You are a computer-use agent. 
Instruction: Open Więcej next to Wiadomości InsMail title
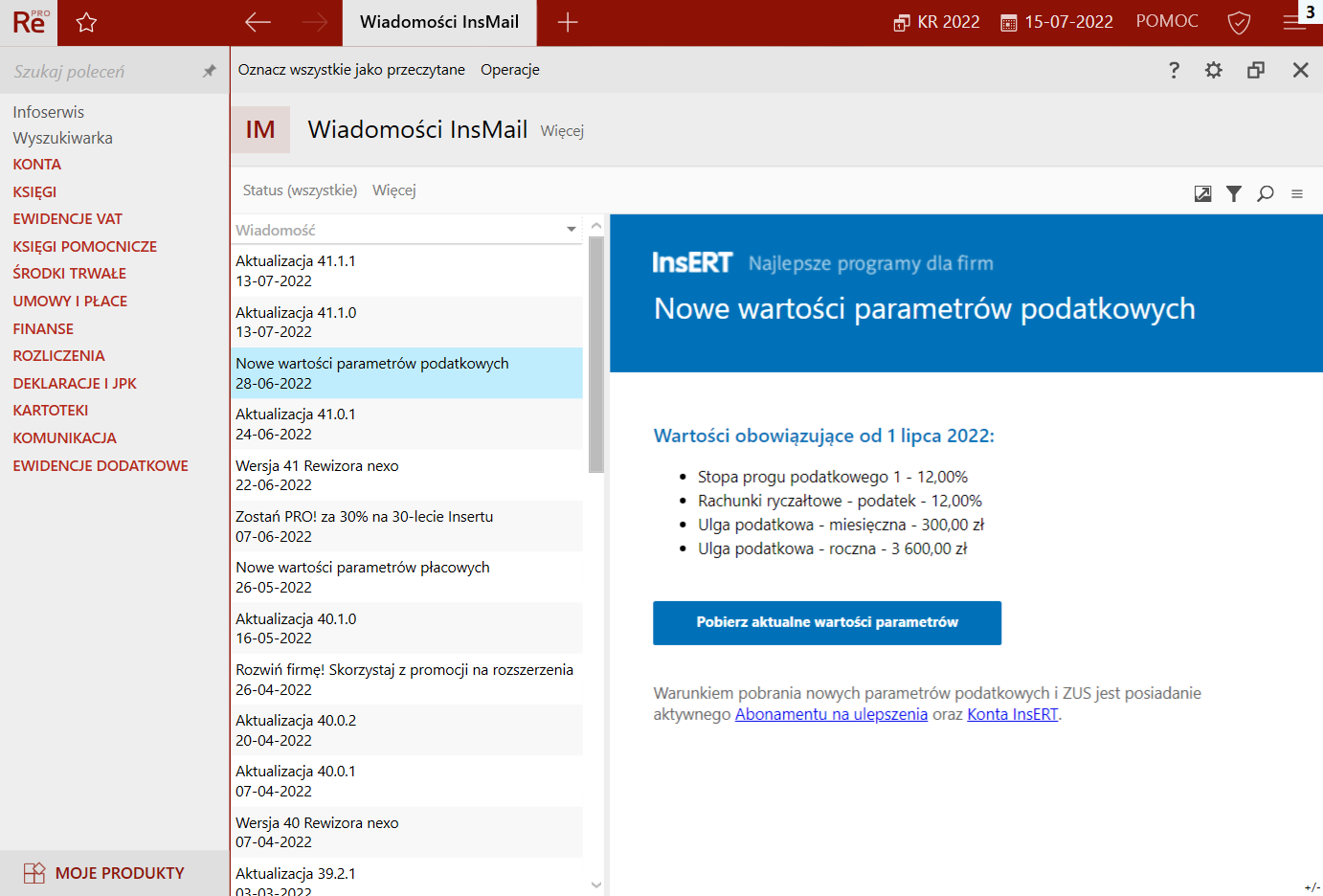(x=562, y=131)
